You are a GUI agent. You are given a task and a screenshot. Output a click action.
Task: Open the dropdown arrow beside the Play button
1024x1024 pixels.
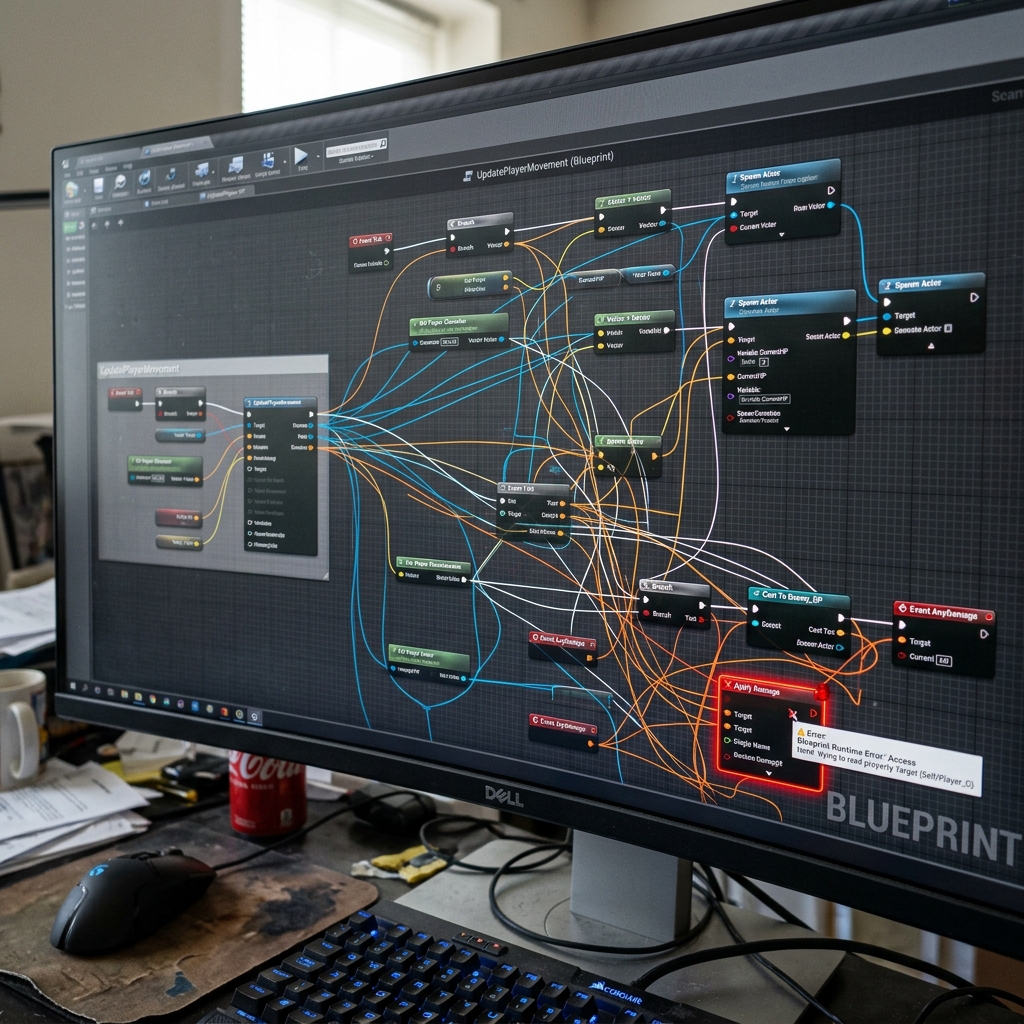pos(317,157)
